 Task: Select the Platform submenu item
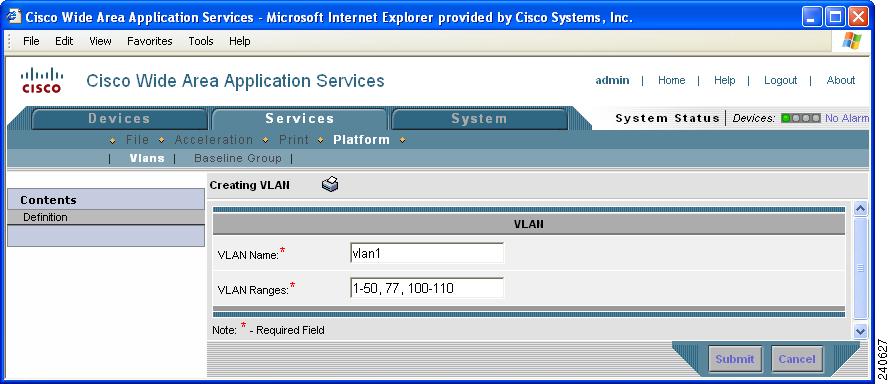[x=362, y=140]
